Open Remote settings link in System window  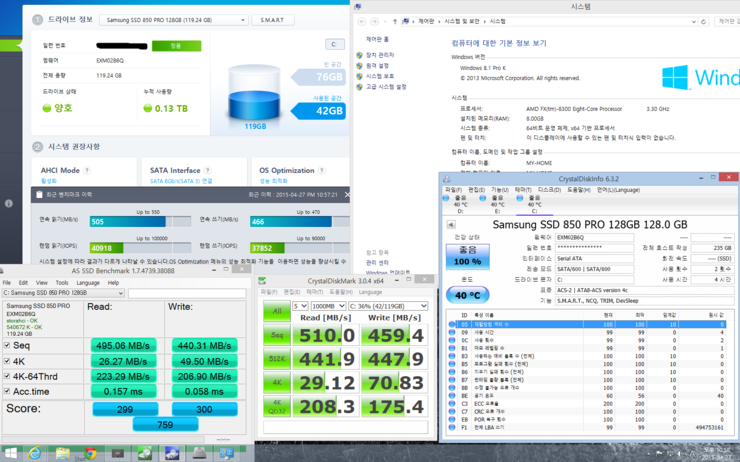point(377,66)
